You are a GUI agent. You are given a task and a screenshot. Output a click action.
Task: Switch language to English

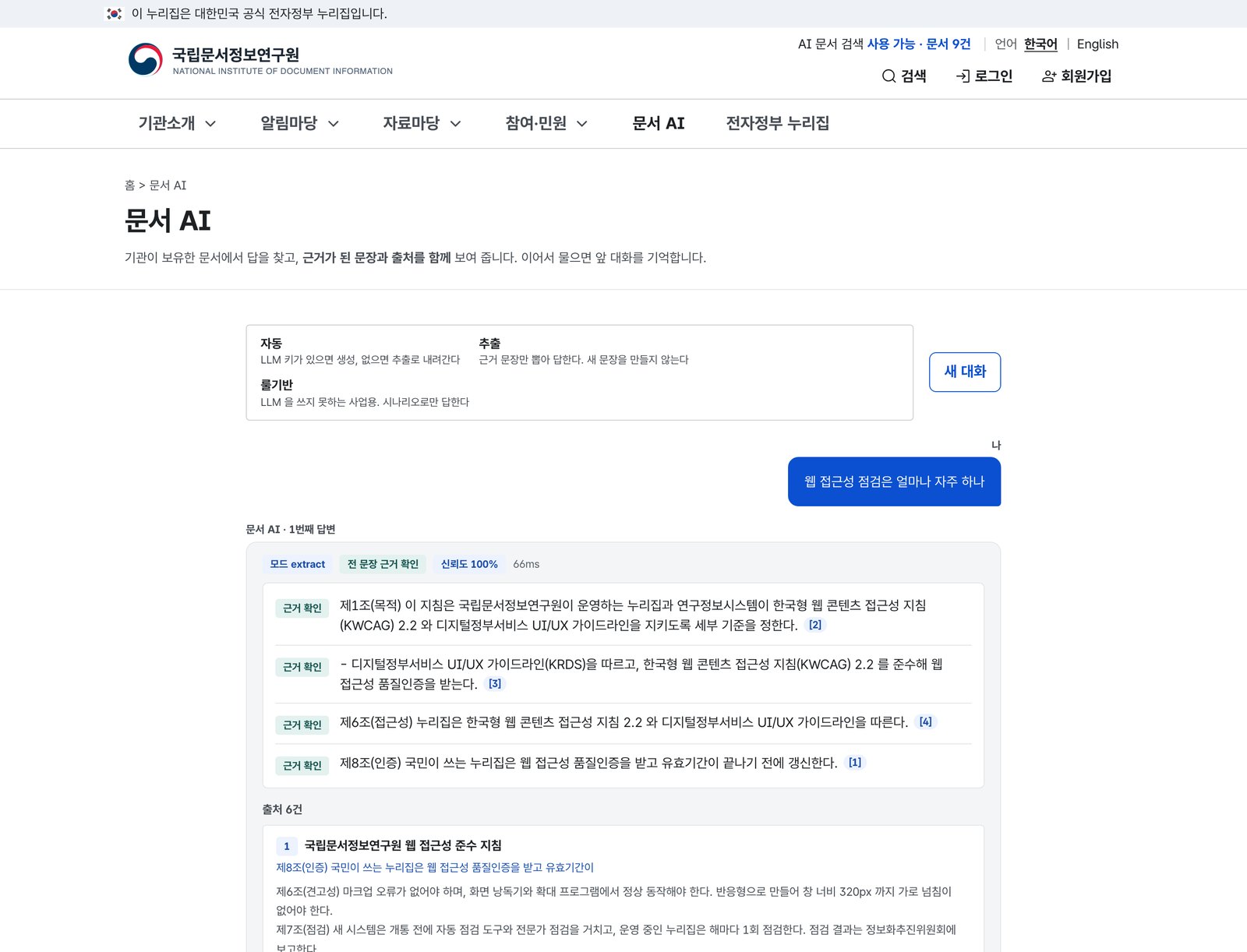1097,44
